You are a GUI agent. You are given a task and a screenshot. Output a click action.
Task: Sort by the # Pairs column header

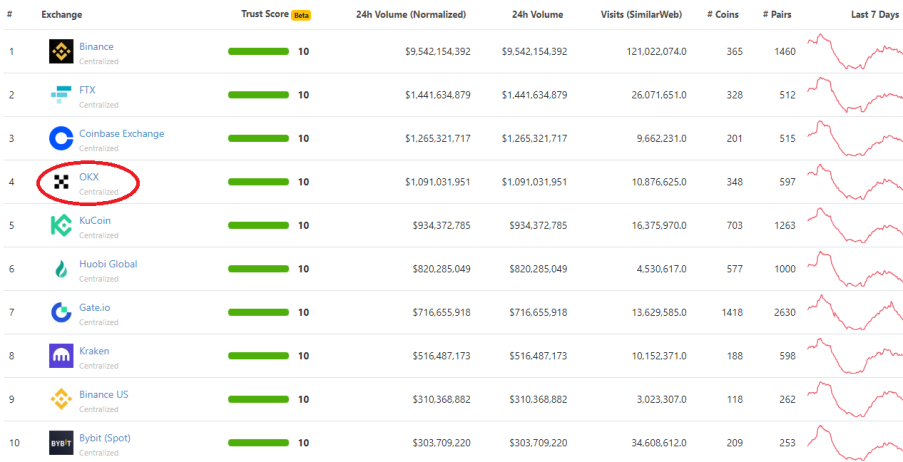tap(777, 14)
